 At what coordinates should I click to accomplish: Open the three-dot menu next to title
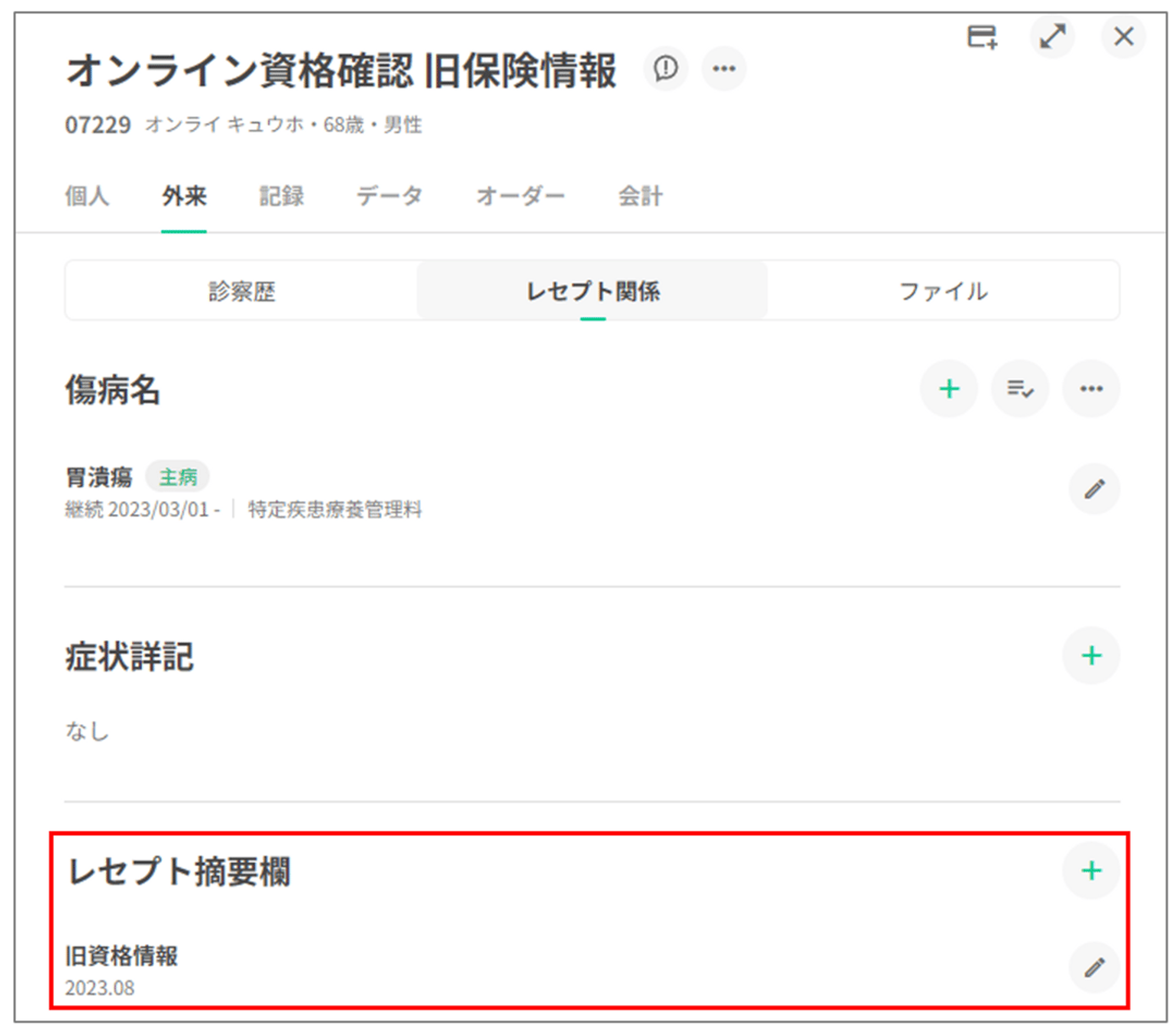click(723, 68)
